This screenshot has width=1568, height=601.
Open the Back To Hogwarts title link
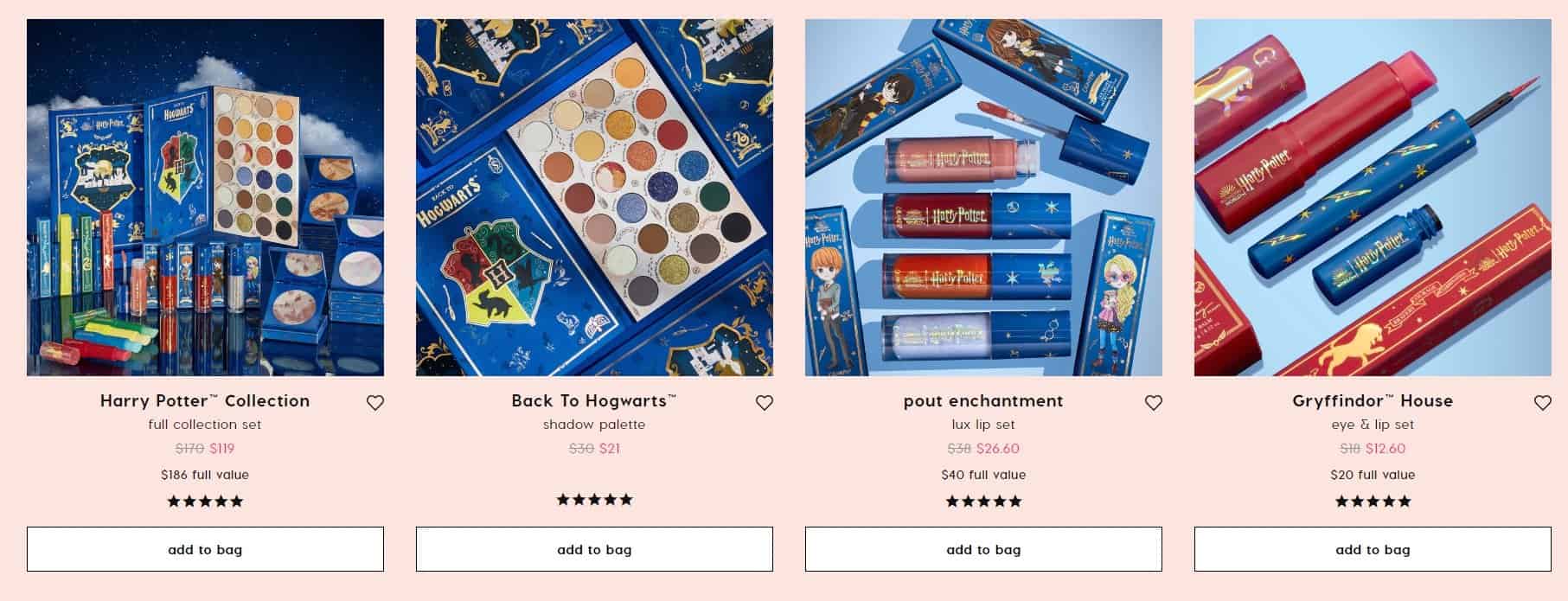click(x=594, y=400)
